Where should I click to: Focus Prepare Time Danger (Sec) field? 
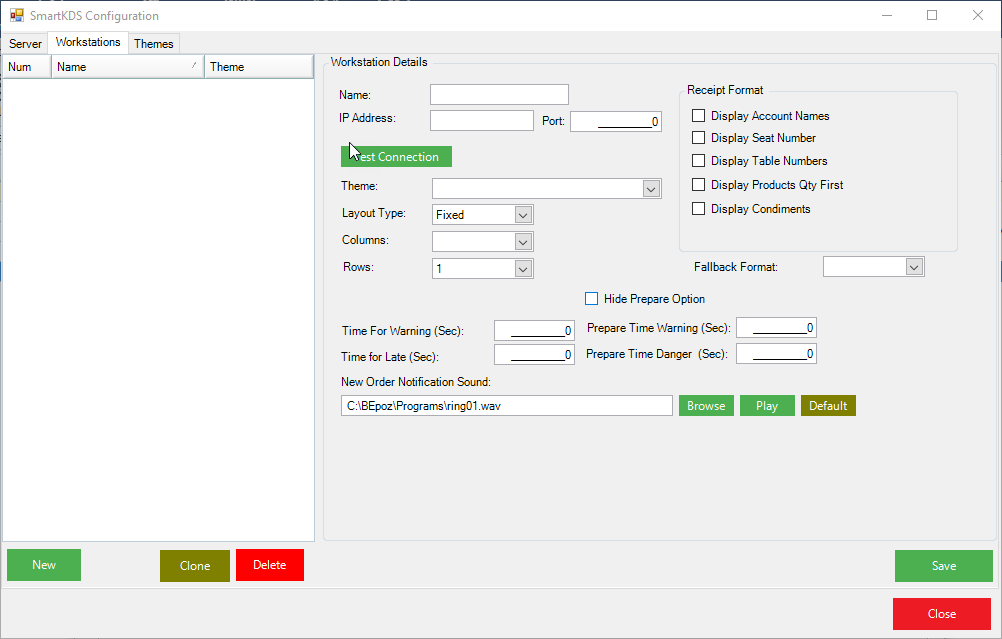pyautogui.click(x=776, y=353)
